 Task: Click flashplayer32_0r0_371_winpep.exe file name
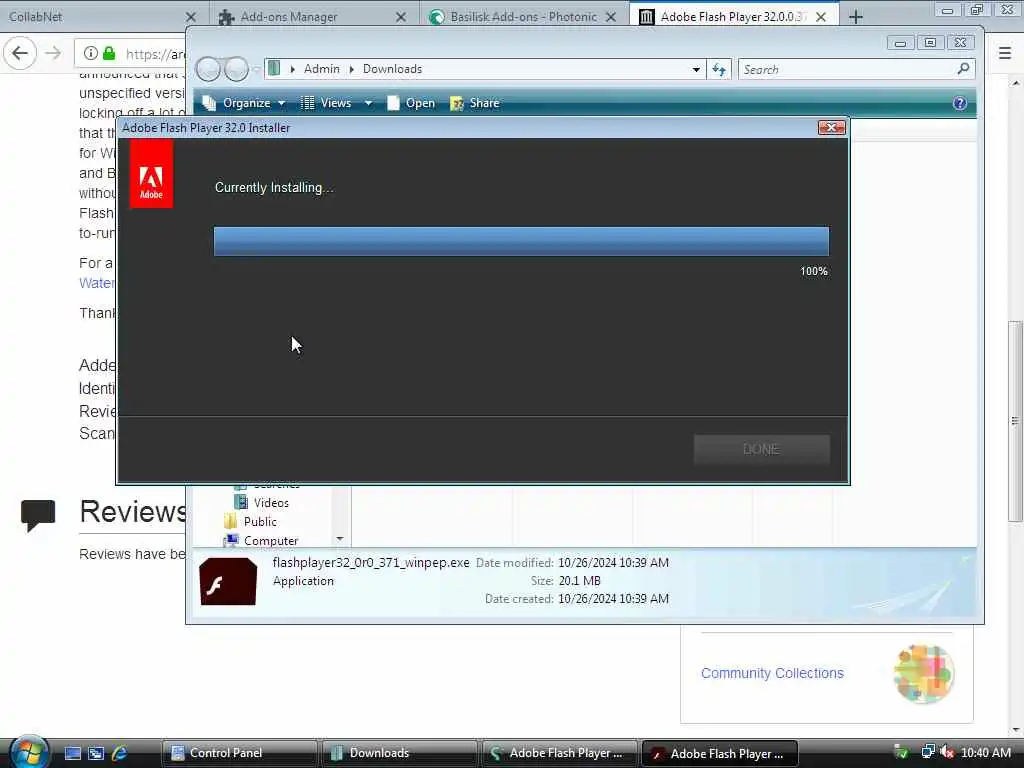pyautogui.click(x=371, y=562)
